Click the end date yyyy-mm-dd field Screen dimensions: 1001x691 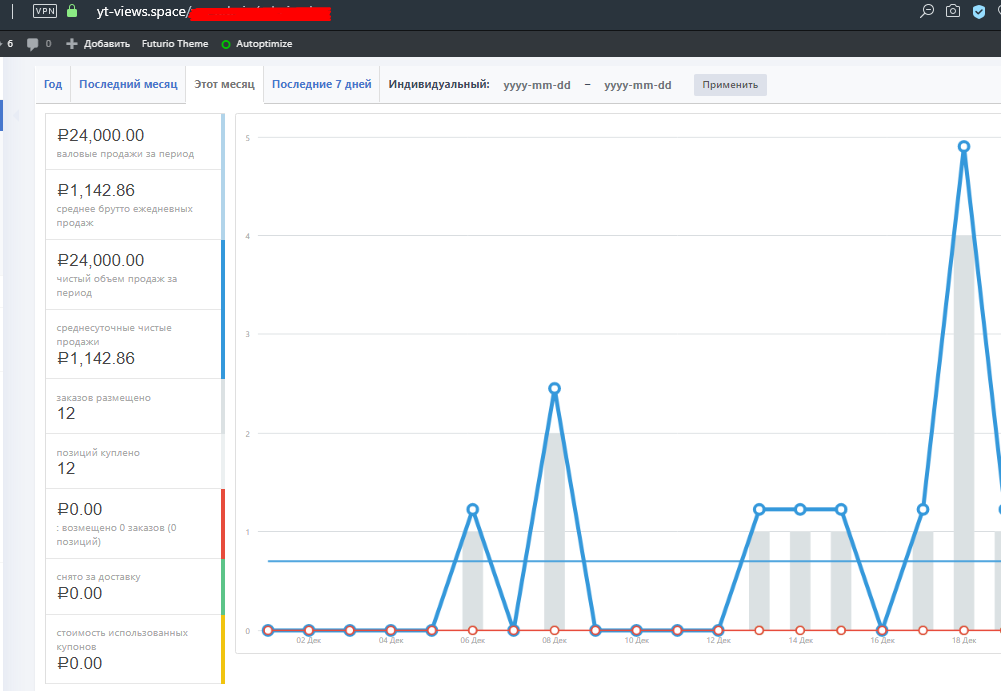tap(637, 85)
